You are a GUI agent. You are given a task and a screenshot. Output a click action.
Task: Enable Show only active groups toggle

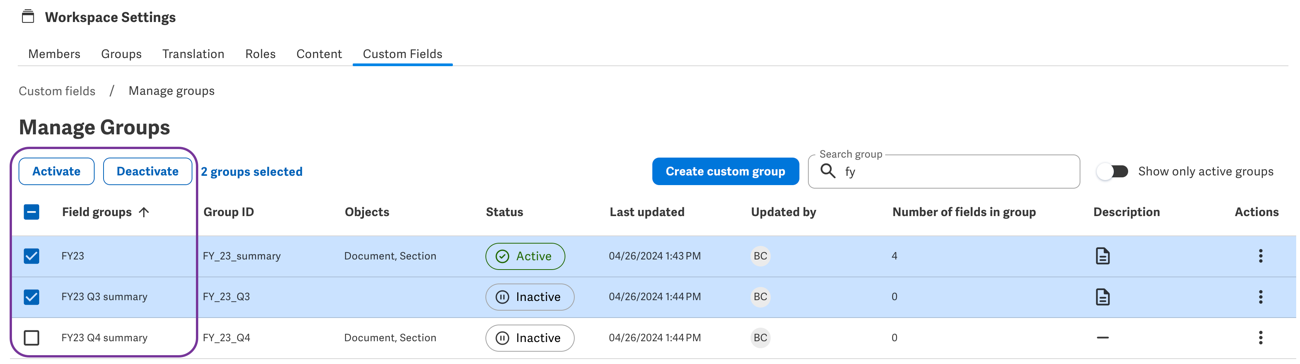coord(1112,171)
